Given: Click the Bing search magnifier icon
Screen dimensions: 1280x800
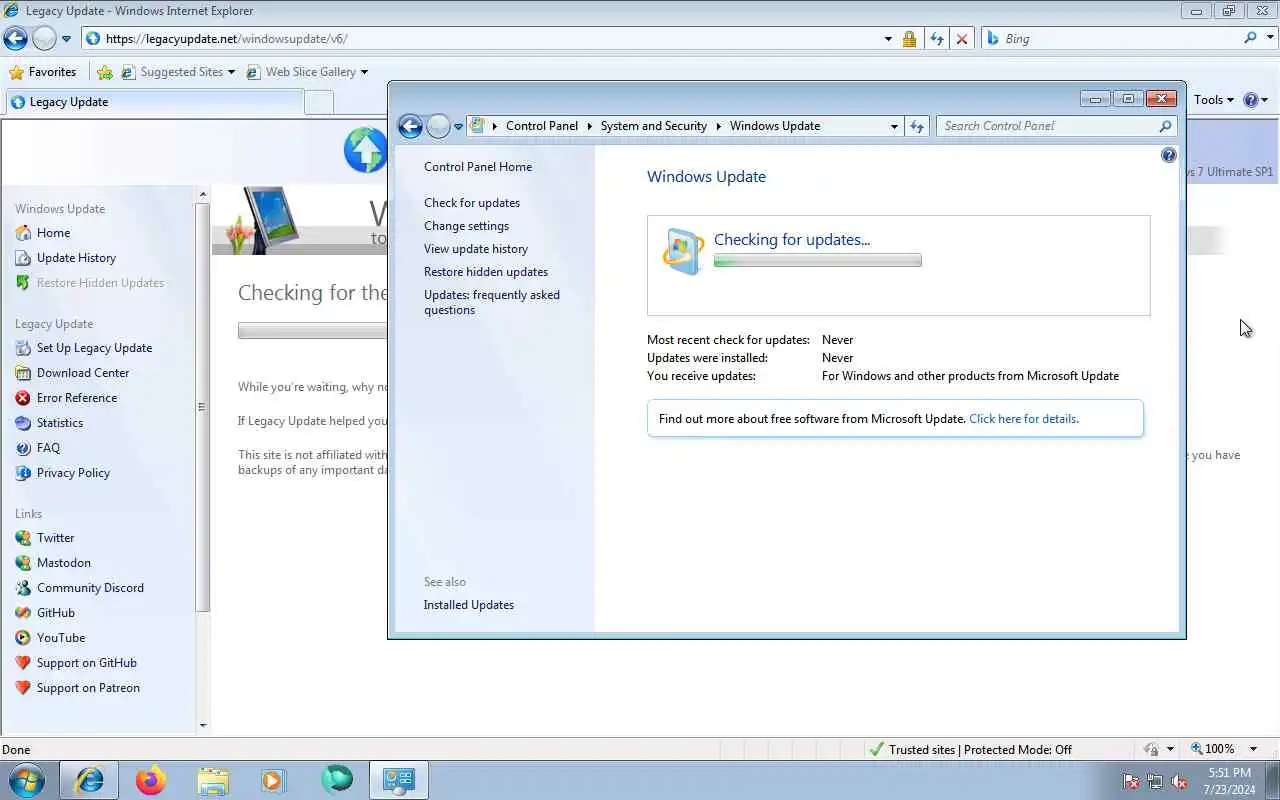Looking at the screenshot, I should (1251, 38).
